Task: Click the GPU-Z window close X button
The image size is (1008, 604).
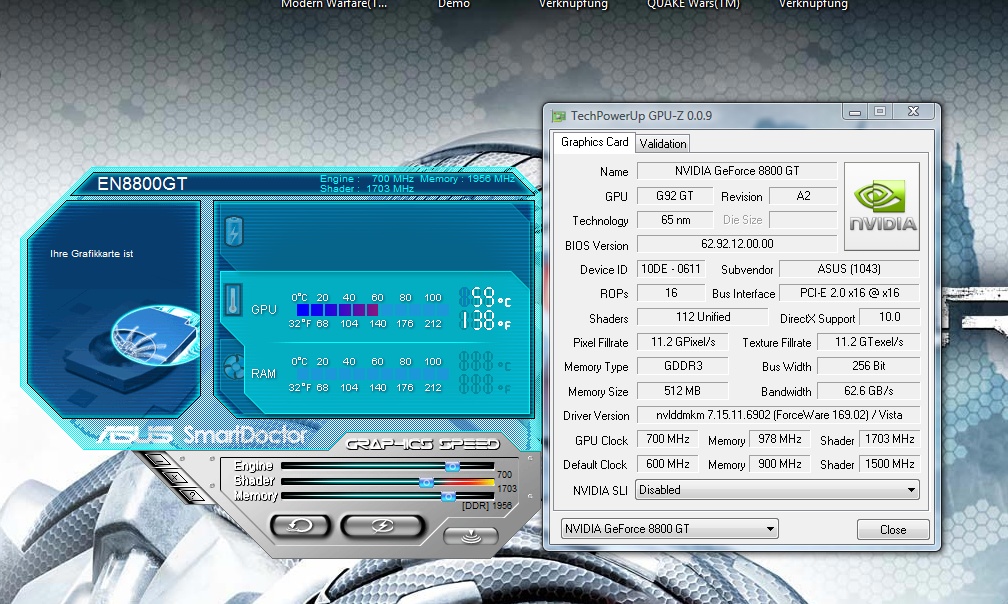Action: pyautogui.click(x=914, y=112)
